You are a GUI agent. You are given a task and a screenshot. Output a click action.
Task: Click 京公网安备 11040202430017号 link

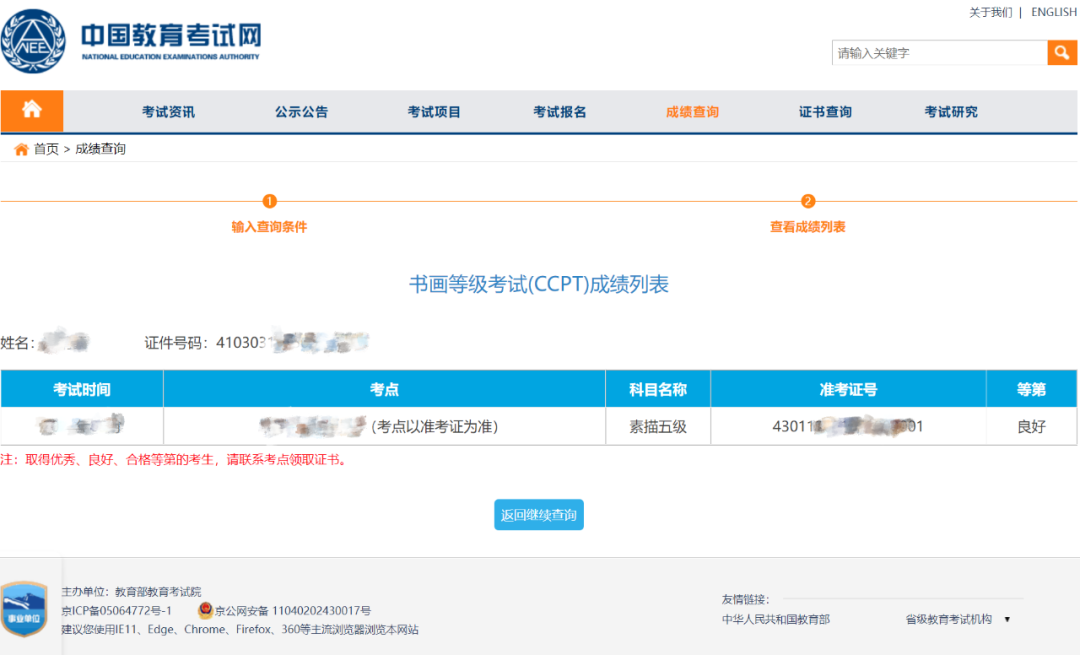pos(293,610)
